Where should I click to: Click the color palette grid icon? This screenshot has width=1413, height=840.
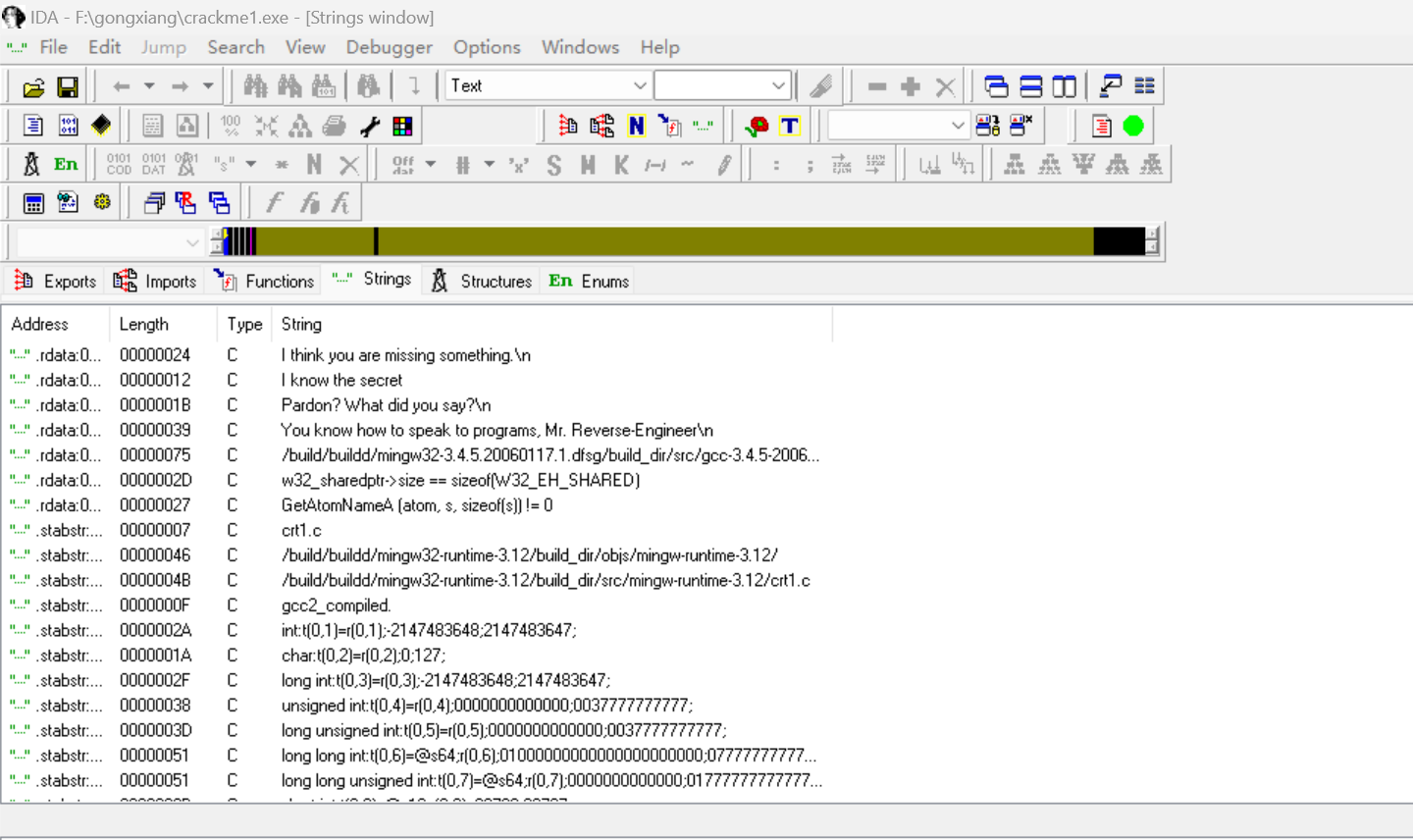point(402,126)
